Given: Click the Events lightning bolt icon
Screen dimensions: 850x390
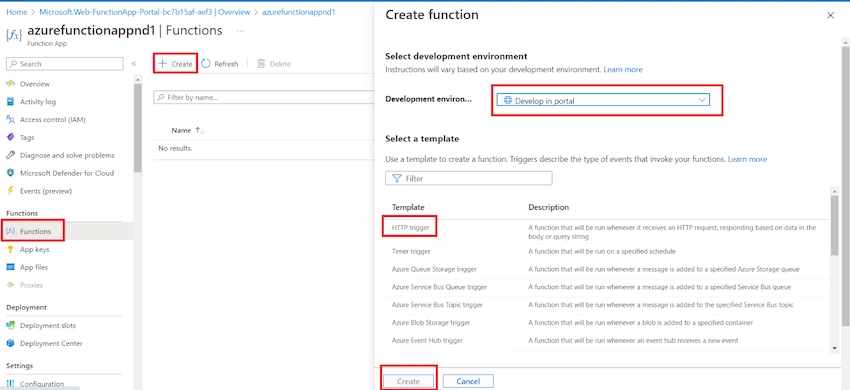Looking at the screenshot, I should click(10, 191).
